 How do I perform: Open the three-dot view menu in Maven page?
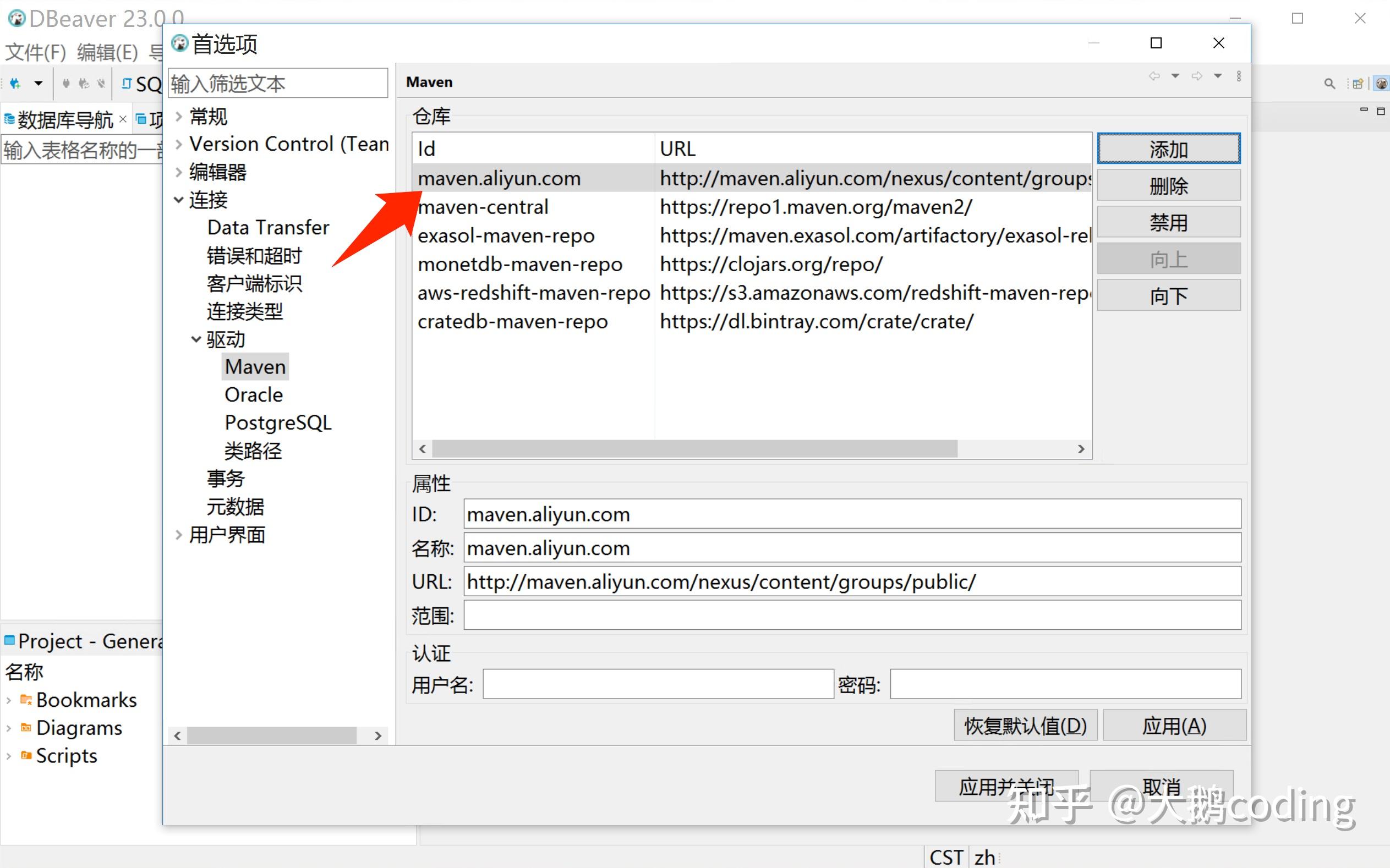coord(1239,76)
